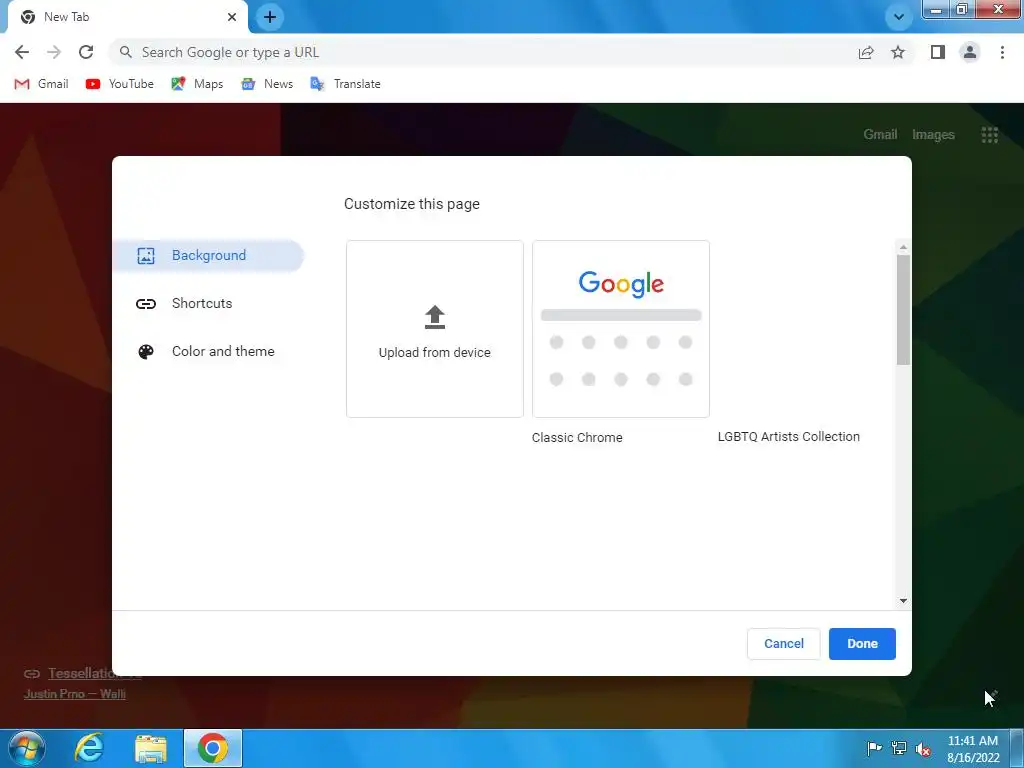Open the Maps bookmark
Viewport: 1024px width, 768px height.
tap(197, 84)
